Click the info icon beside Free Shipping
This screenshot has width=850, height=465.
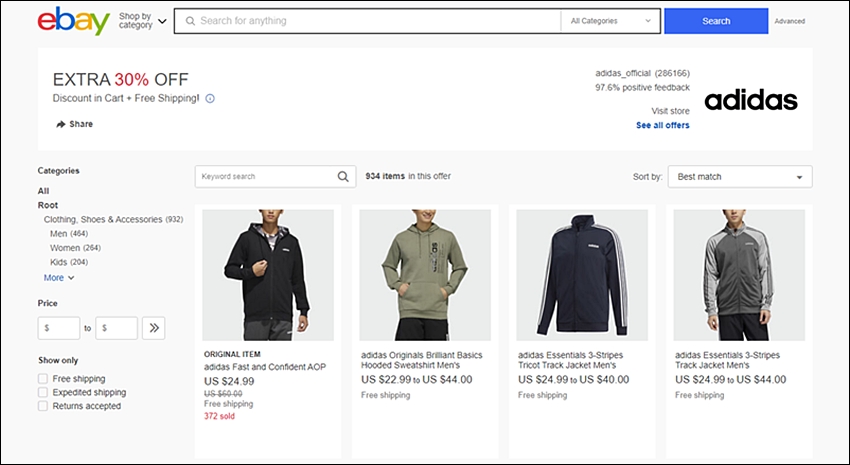pyautogui.click(x=210, y=99)
